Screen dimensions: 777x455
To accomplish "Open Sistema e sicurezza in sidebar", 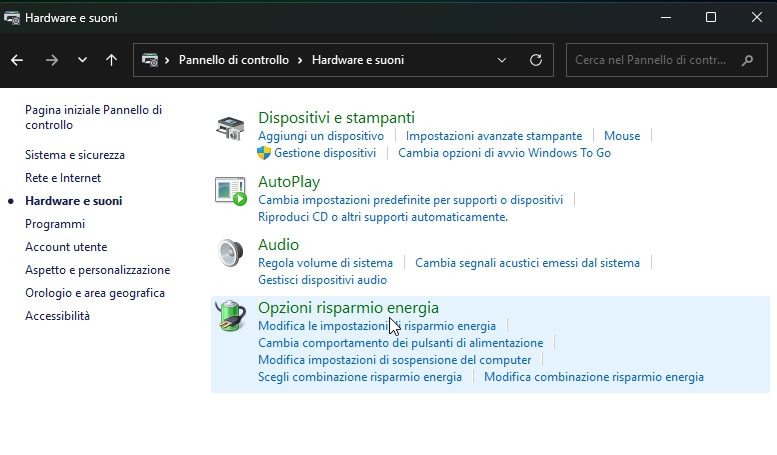I will tap(75, 155).
